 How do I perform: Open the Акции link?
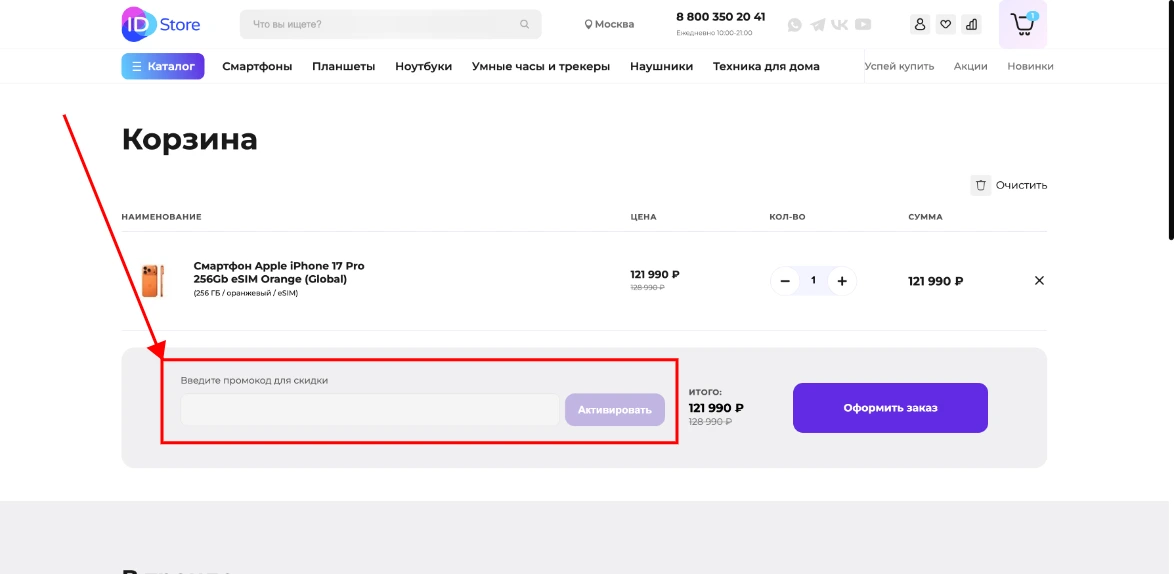pyautogui.click(x=970, y=66)
